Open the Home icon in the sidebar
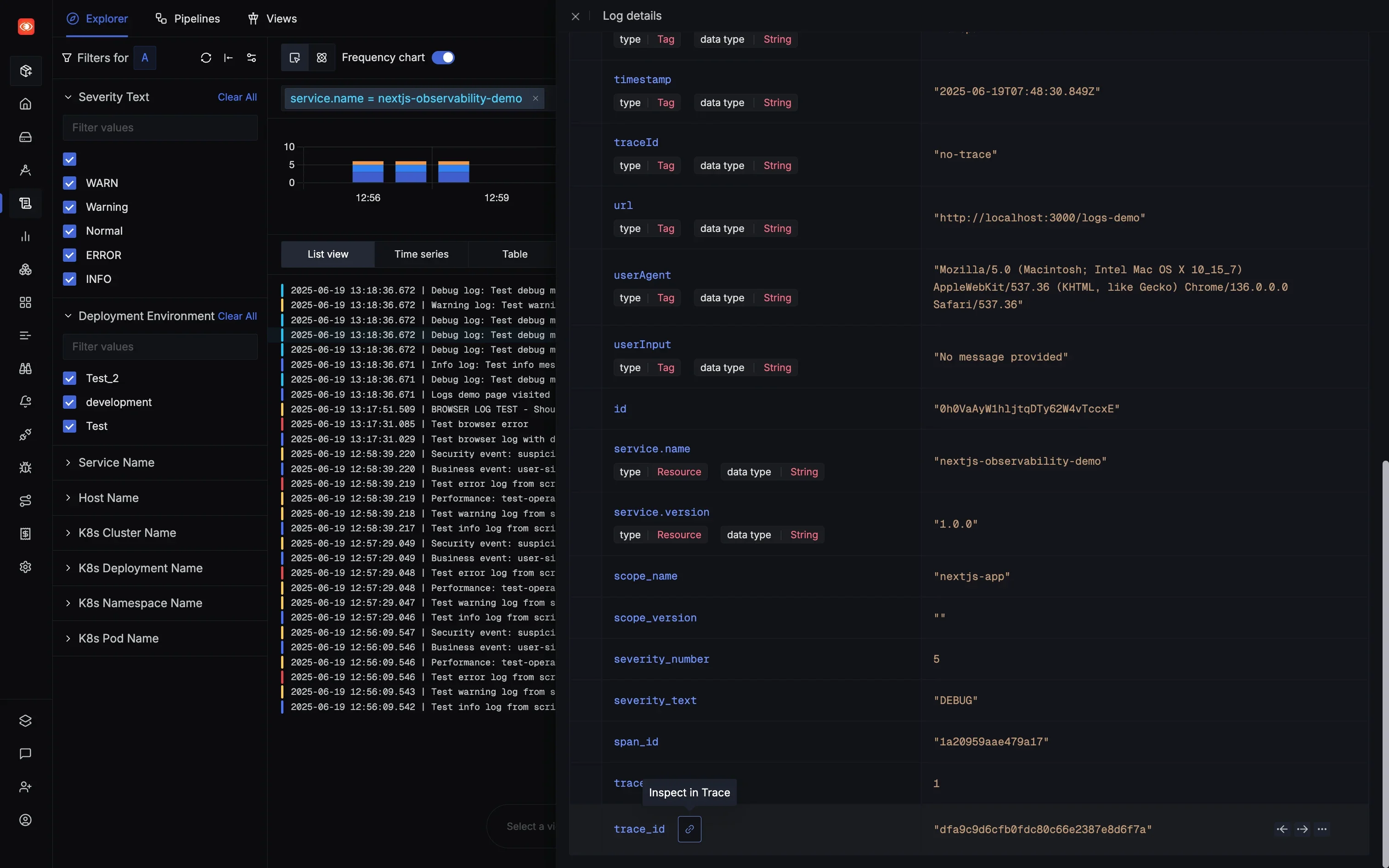 (x=25, y=104)
